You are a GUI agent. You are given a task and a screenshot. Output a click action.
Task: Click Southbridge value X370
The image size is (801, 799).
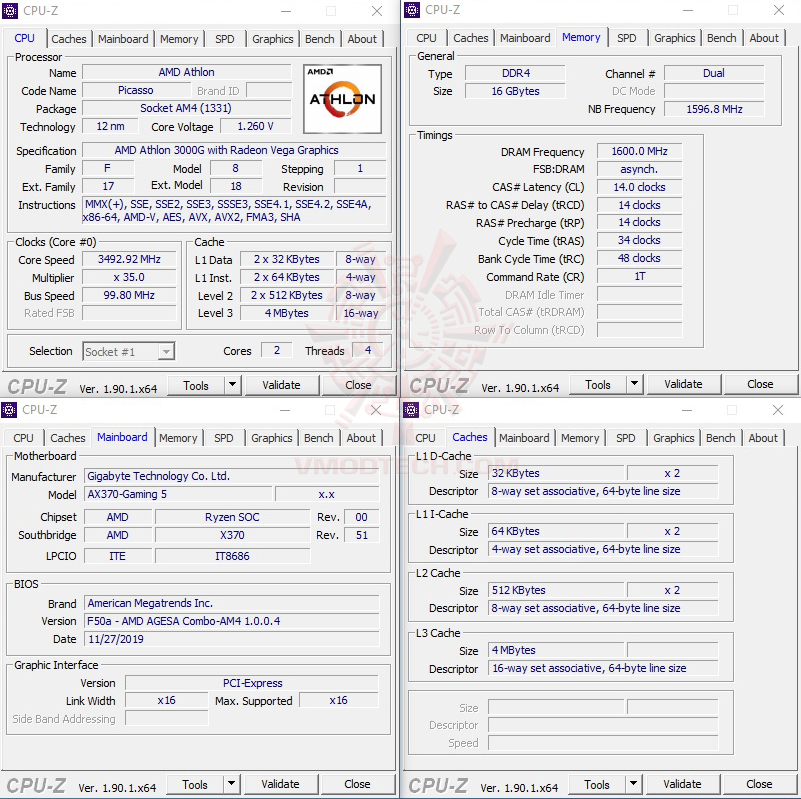pyautogui.click(x=232, y=535)
